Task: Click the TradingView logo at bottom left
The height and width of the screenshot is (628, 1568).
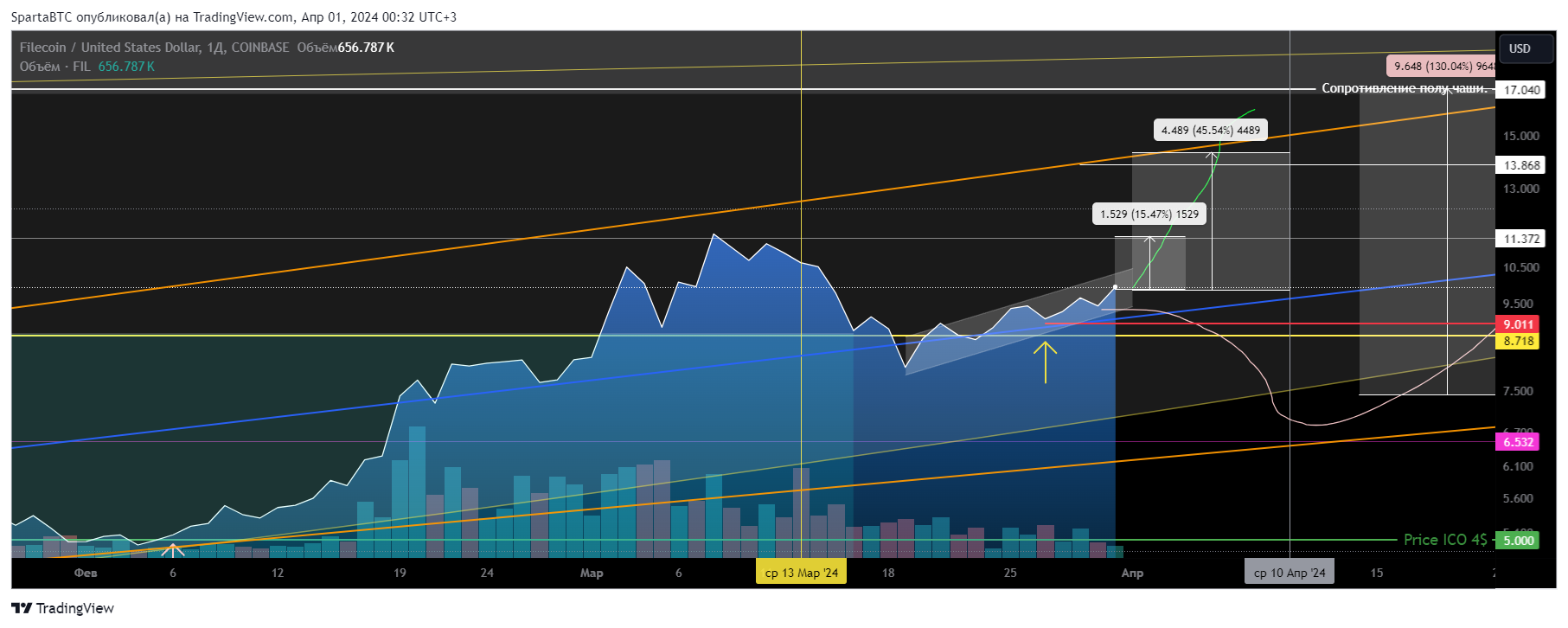Action: tap(62, 608)
